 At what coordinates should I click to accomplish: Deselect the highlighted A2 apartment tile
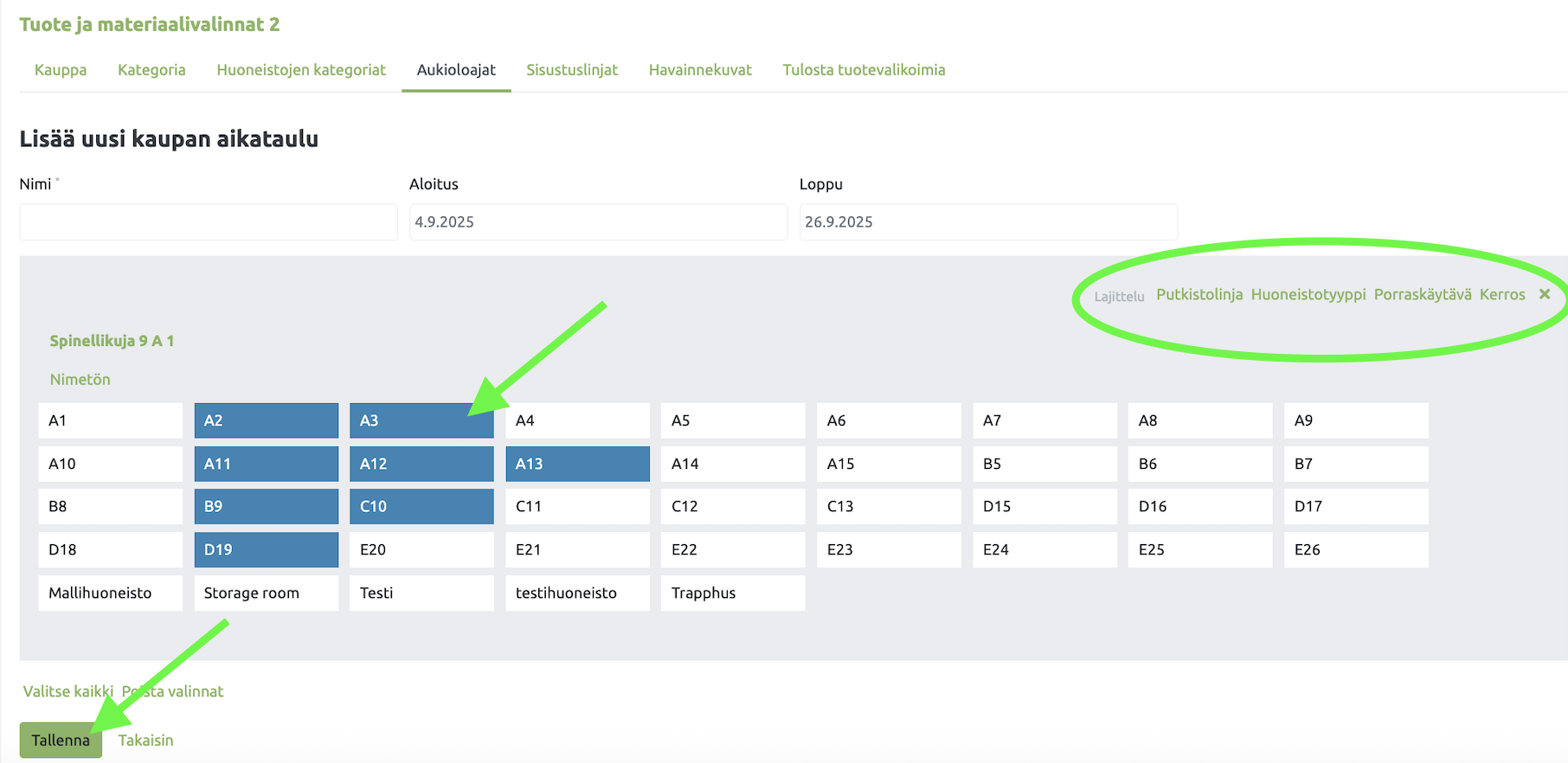[x=266, y=420]
